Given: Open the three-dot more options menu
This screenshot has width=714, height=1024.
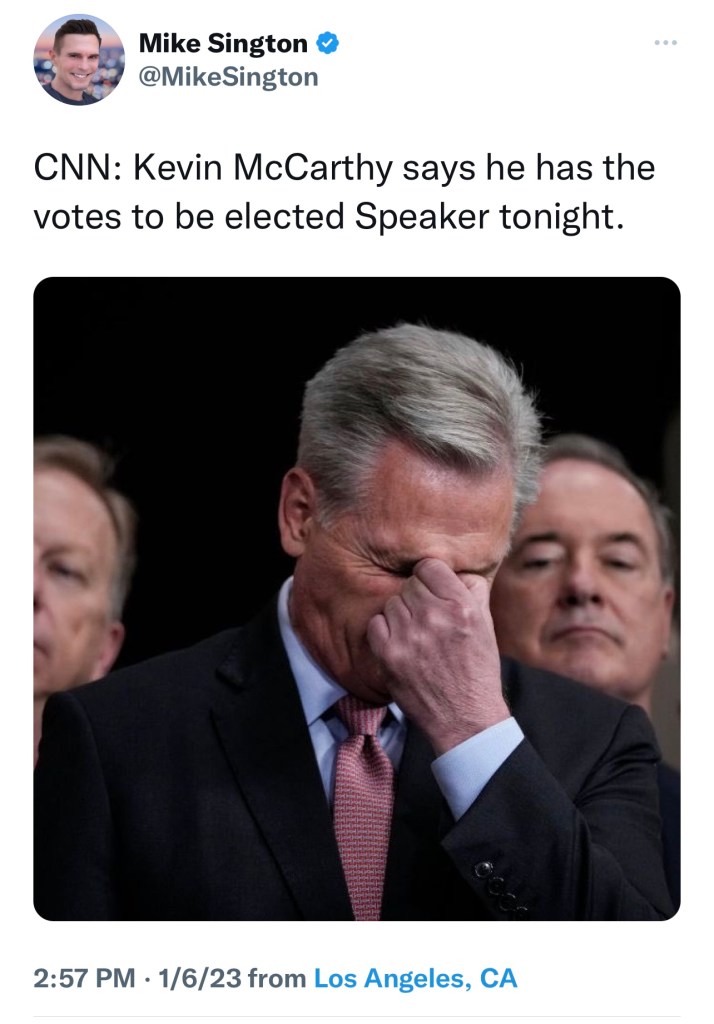Looking at the screenshot, I should click(665, 43).
